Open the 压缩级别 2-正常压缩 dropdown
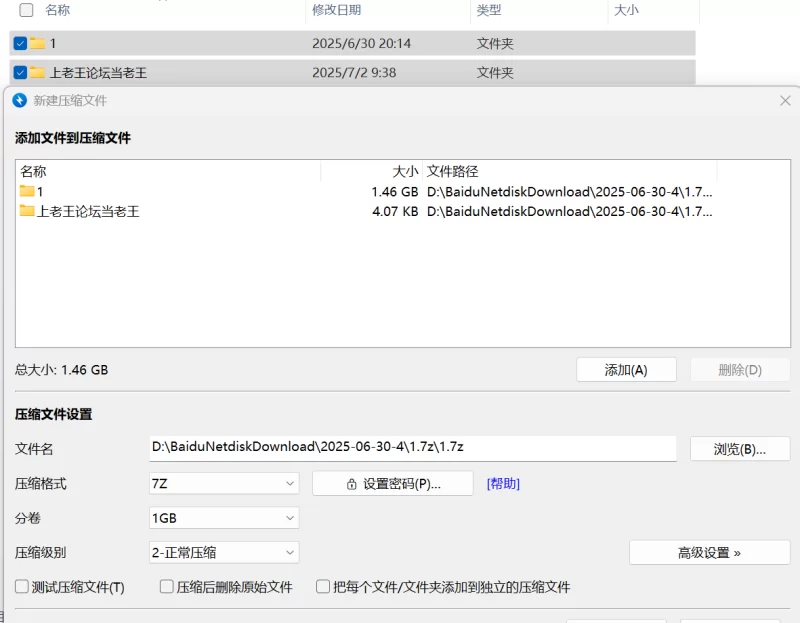The image size is (800, 623). click(x=224, y=553)
